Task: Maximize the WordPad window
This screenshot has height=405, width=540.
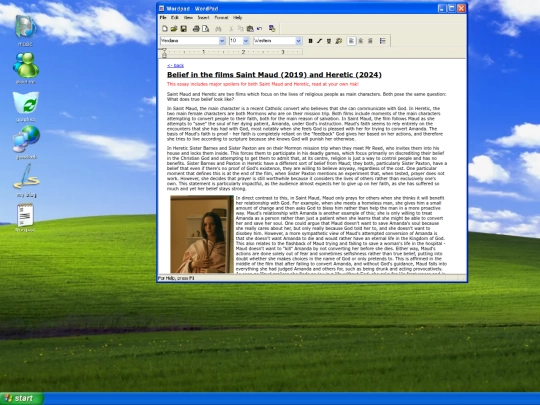Action: (451, 8)
